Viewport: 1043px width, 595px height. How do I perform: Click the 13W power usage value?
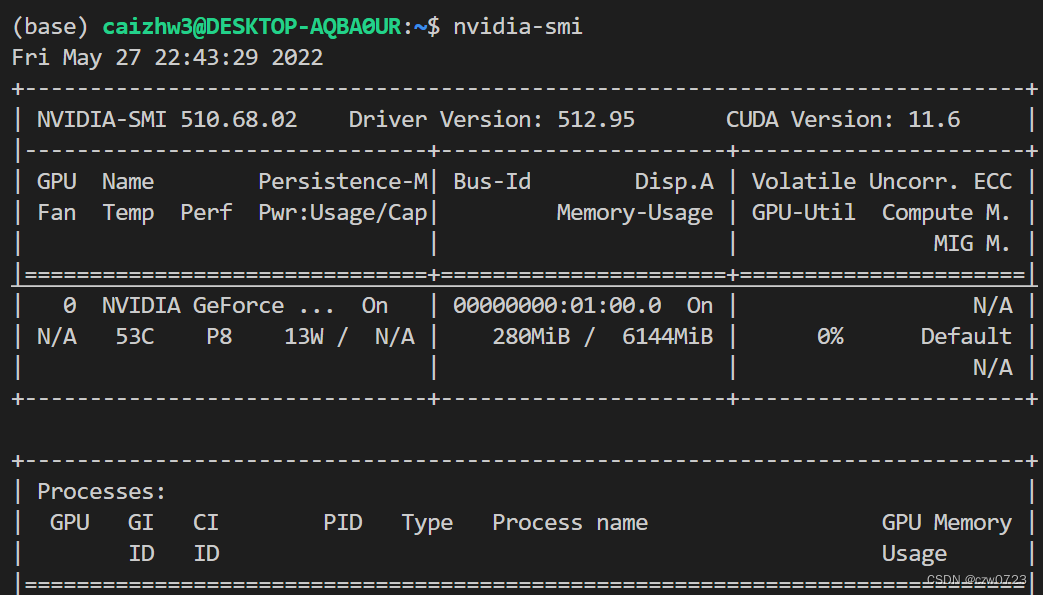(x=303, y=337)
